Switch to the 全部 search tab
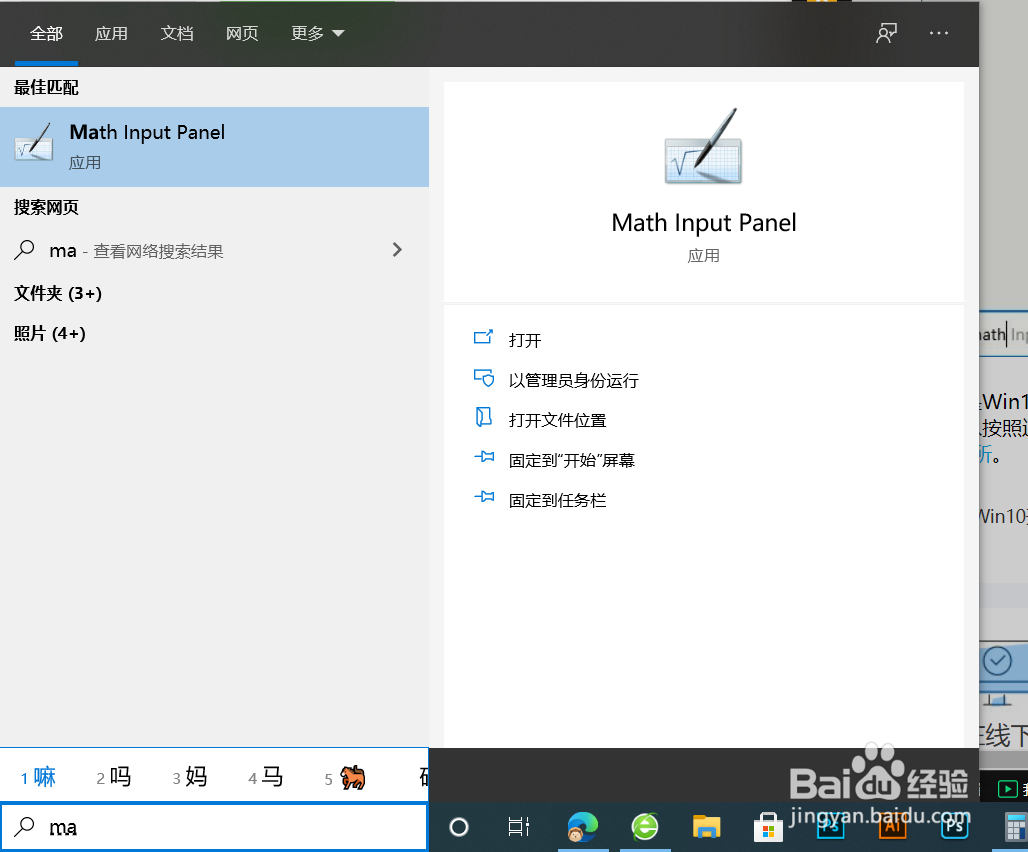 46,33
